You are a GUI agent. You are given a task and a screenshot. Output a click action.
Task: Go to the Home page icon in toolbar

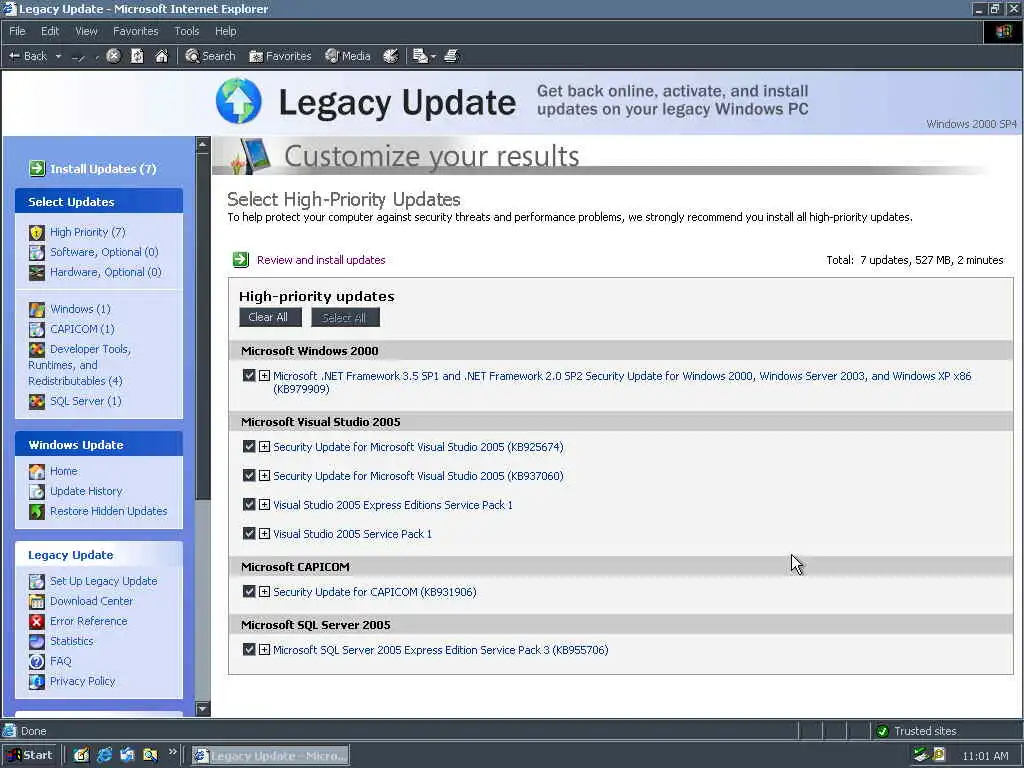[161, 56]
